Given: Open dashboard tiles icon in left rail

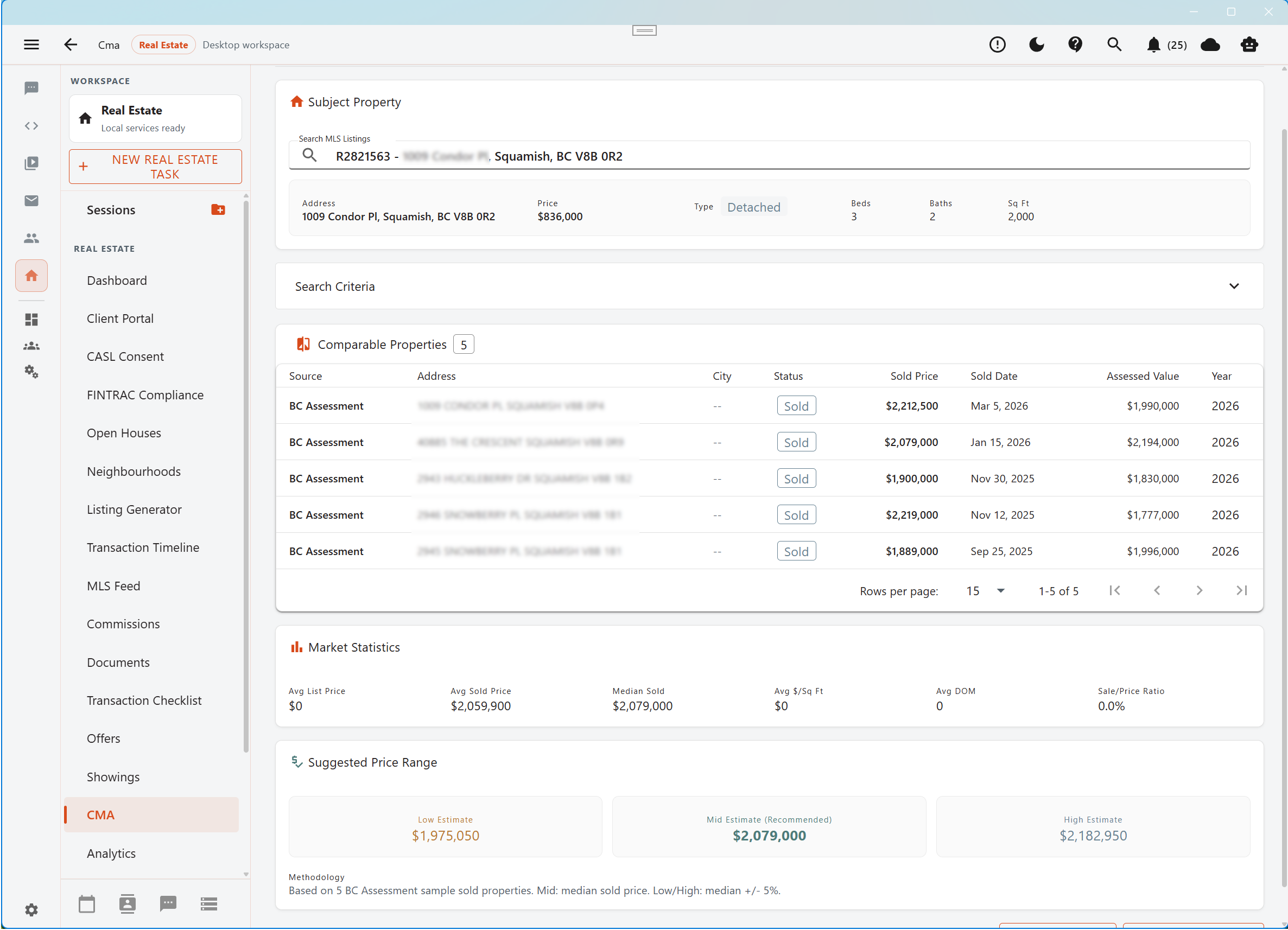Looking at the screenshot, I should [x=31, y=320].
